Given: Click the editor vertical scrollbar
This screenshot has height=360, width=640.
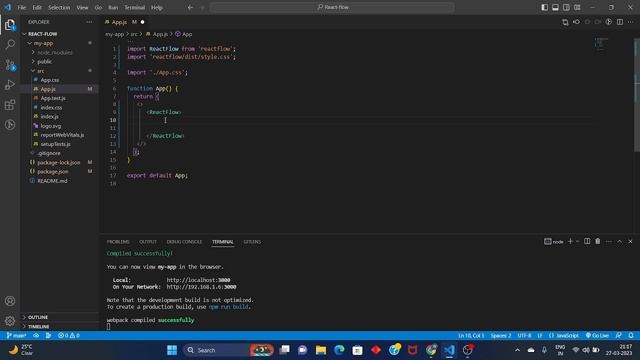Looking at the screenshot, I should (637, 96).
